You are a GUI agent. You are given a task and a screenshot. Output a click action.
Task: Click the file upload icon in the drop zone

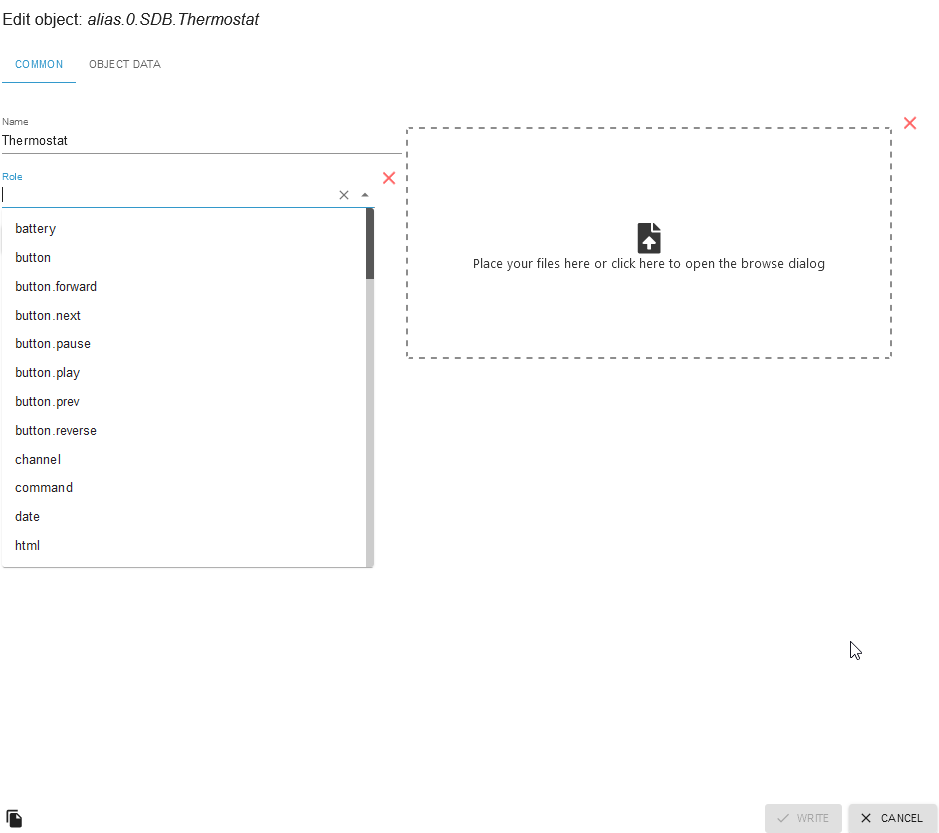649,238
